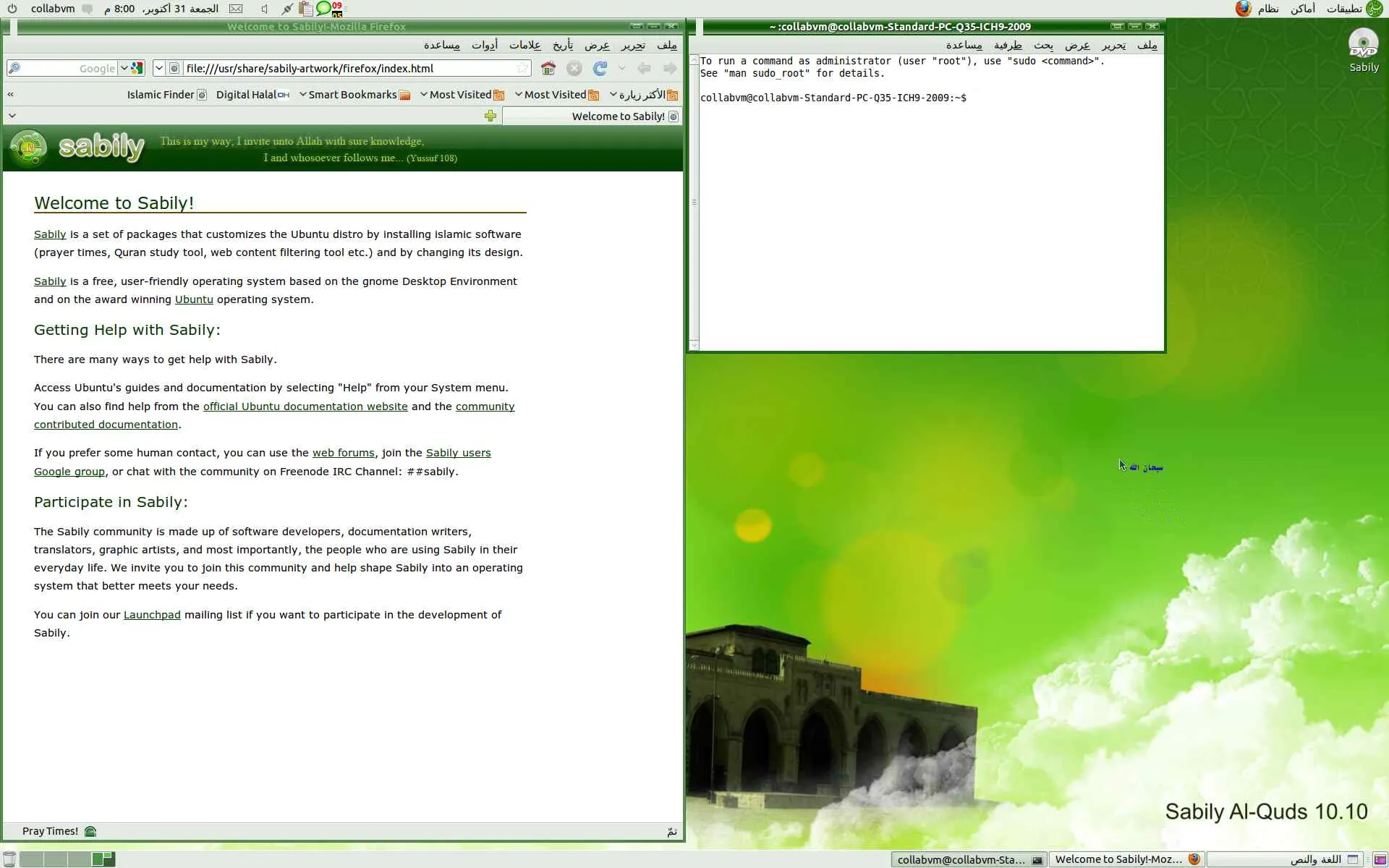Open a new tab with the green plus
This screenshot has width=1389, height=868.
pyautogui.click(x=490, y=116)
